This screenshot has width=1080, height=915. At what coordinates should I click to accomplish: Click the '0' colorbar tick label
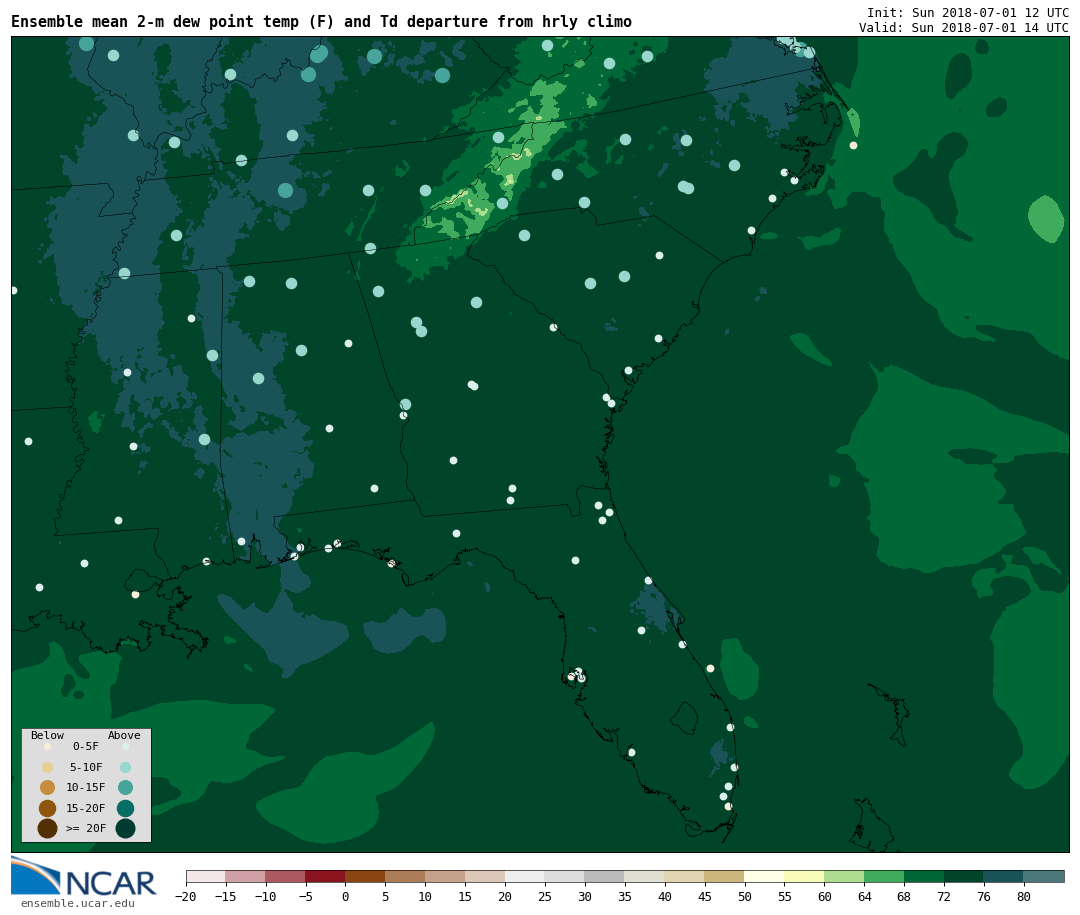coord(345,896)
